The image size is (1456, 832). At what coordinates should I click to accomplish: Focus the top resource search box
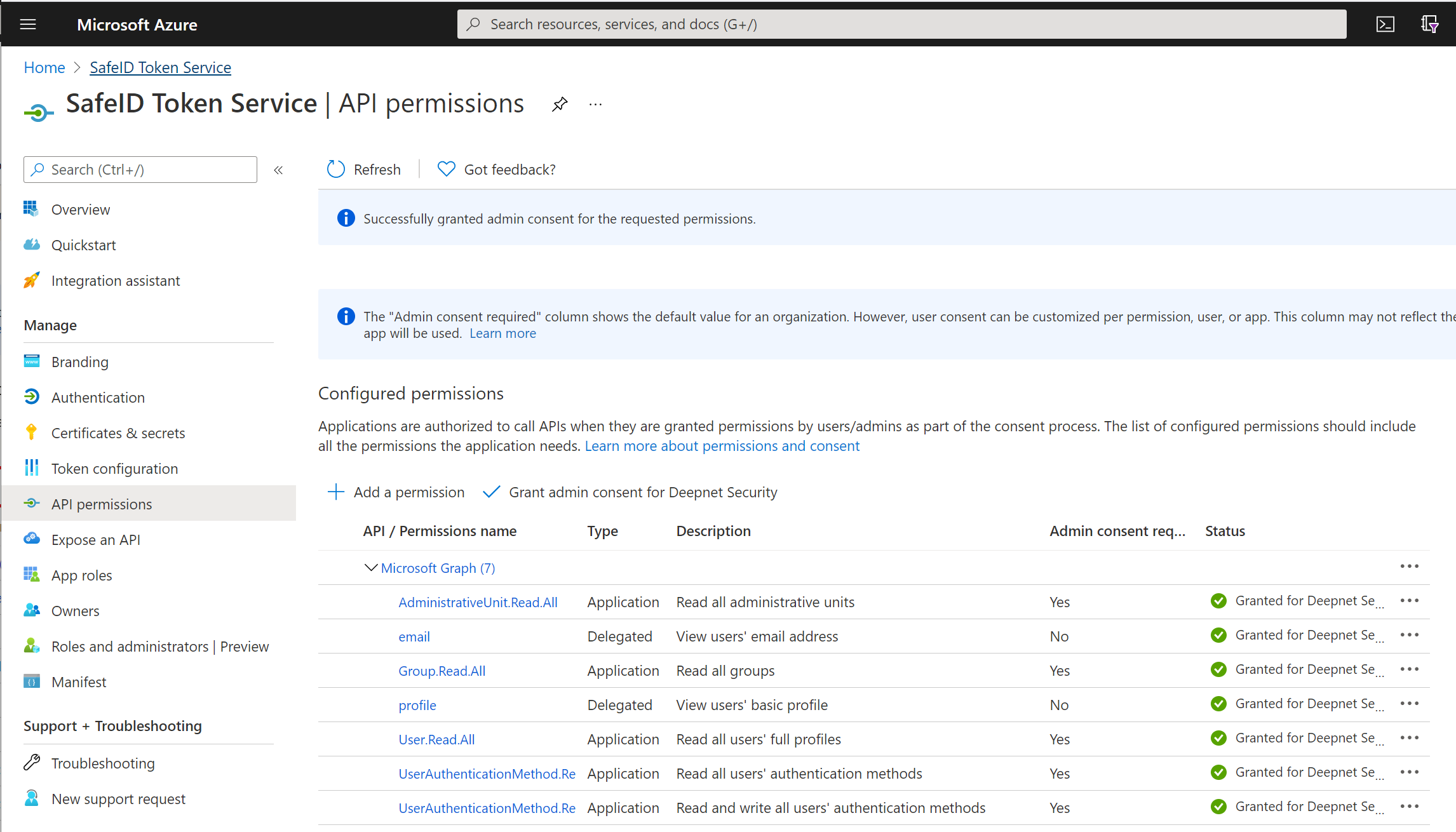[902, 24]
